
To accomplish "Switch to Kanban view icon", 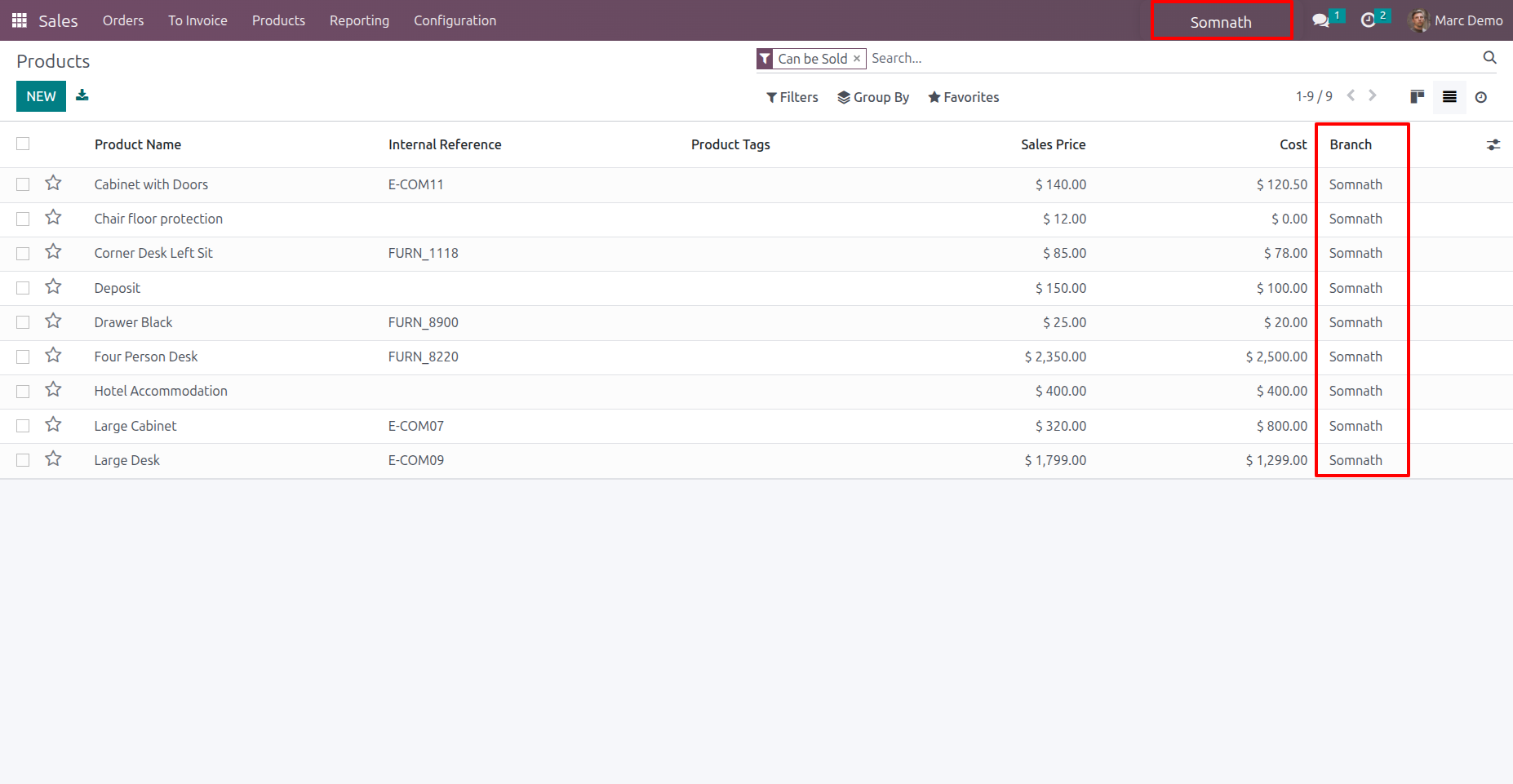I will pos(1418,97).
